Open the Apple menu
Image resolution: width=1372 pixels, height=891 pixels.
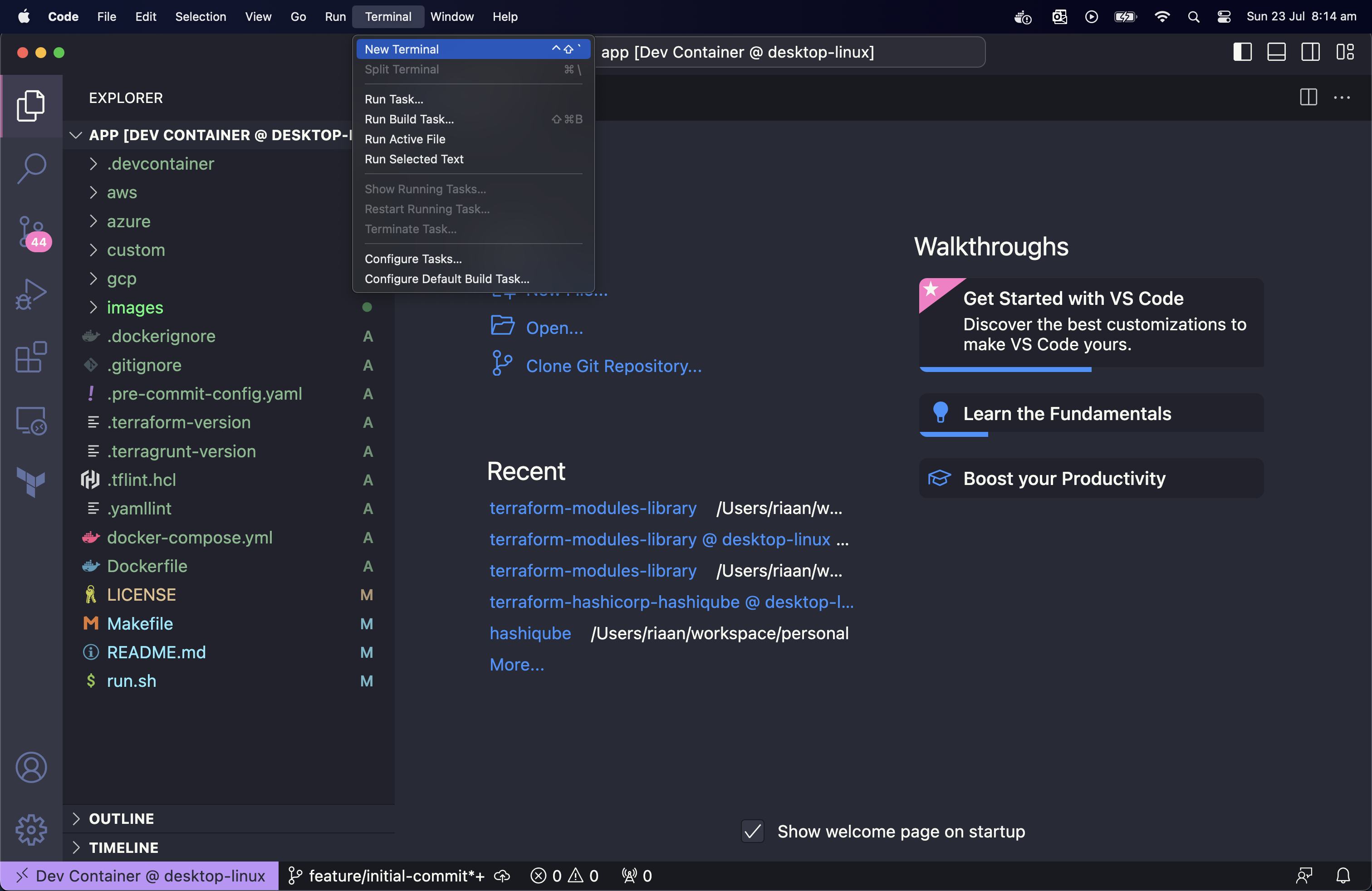pos(24,17)
